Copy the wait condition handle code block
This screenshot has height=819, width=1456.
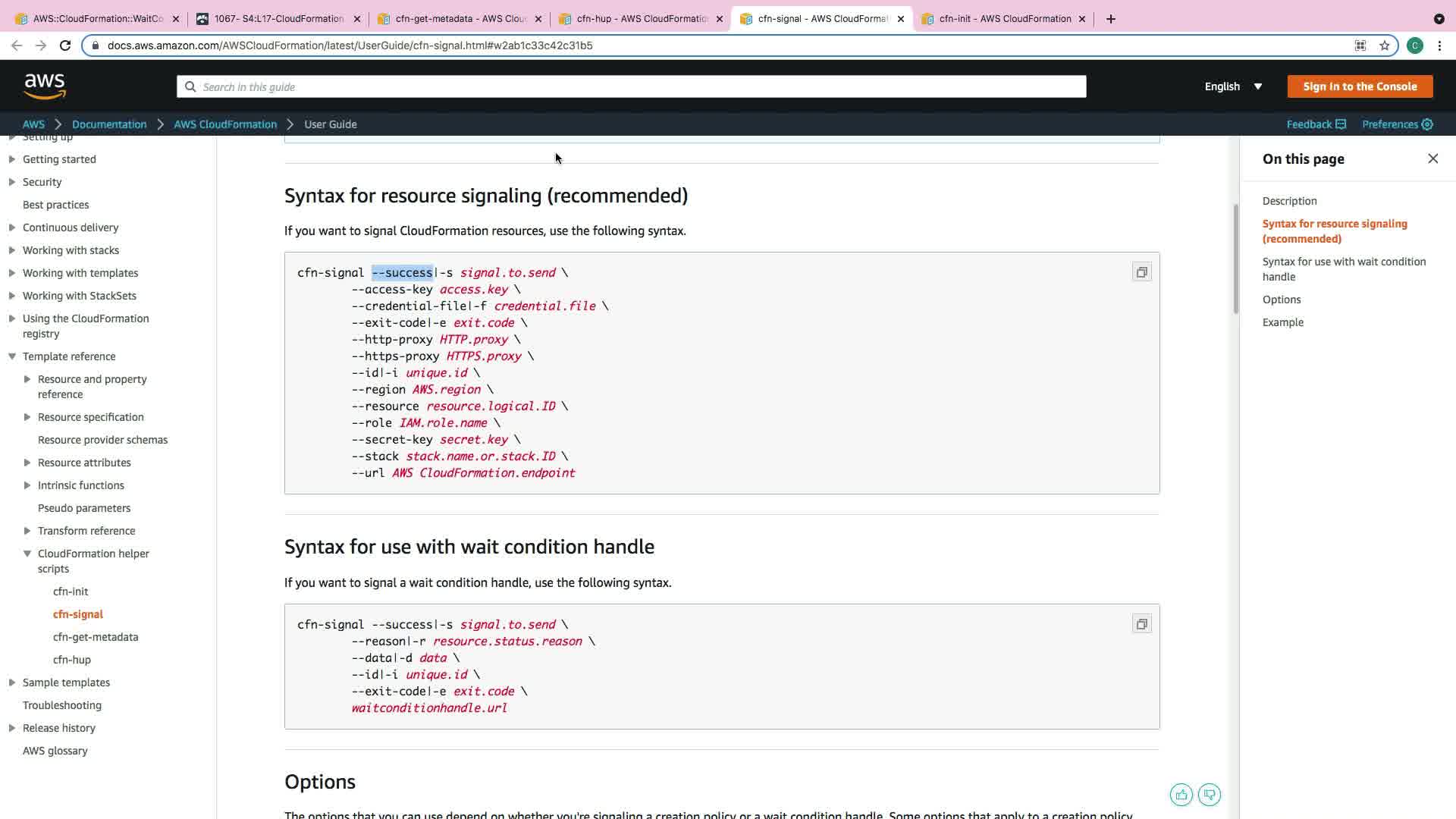pyautogui.click(x=1141, y=624)
